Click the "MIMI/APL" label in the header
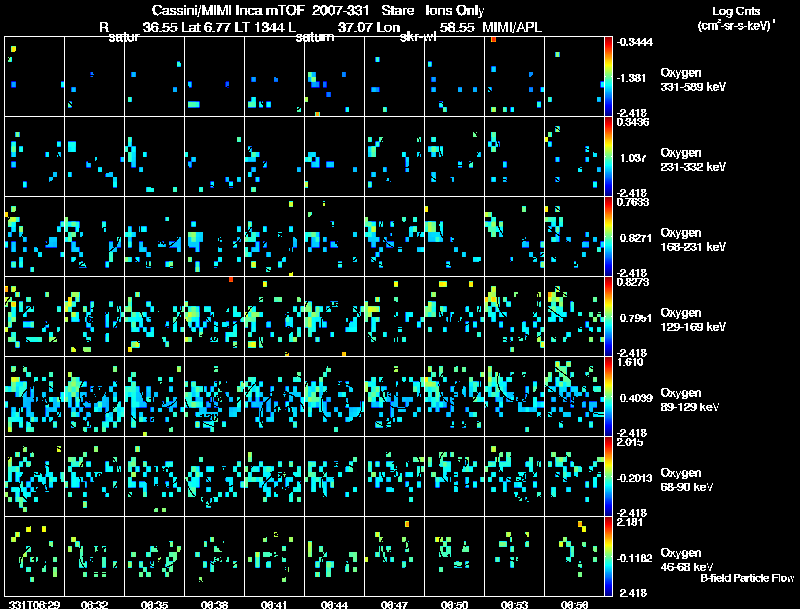This screenshot has height=609, width=800. click(x=512, y=27)
